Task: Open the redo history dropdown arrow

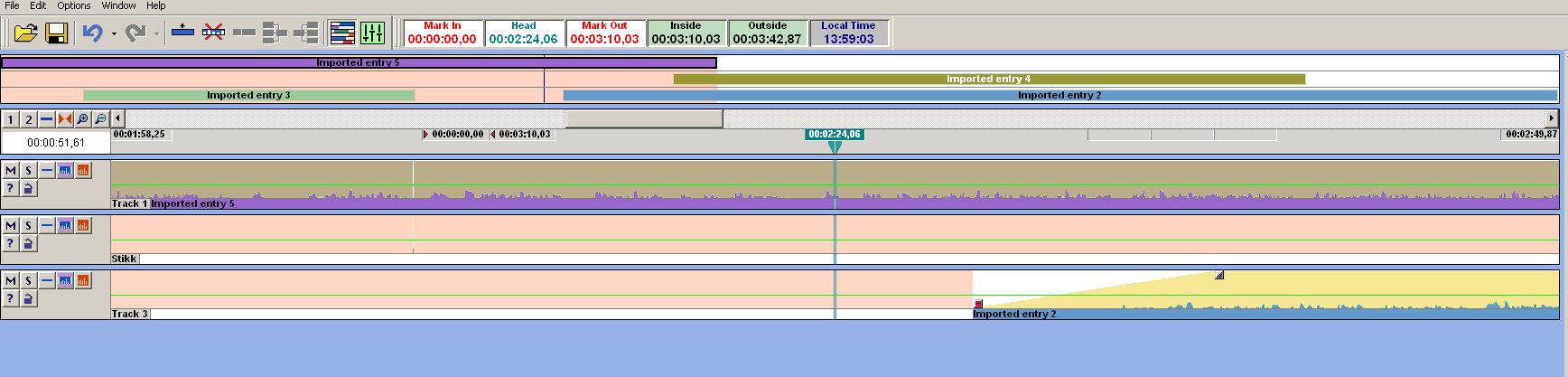Action: point(156,34)
